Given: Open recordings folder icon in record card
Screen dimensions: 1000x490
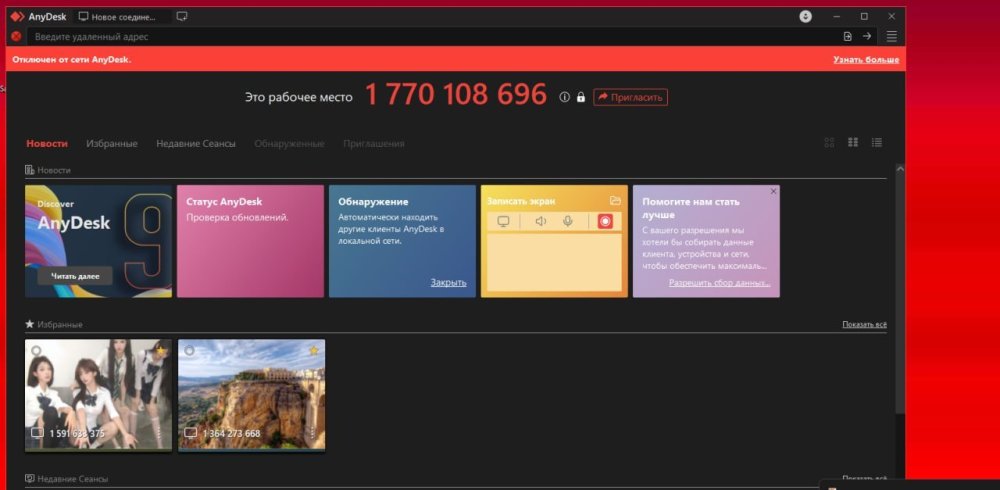Looking at the screenshot, I should click(x=615, y=200).
